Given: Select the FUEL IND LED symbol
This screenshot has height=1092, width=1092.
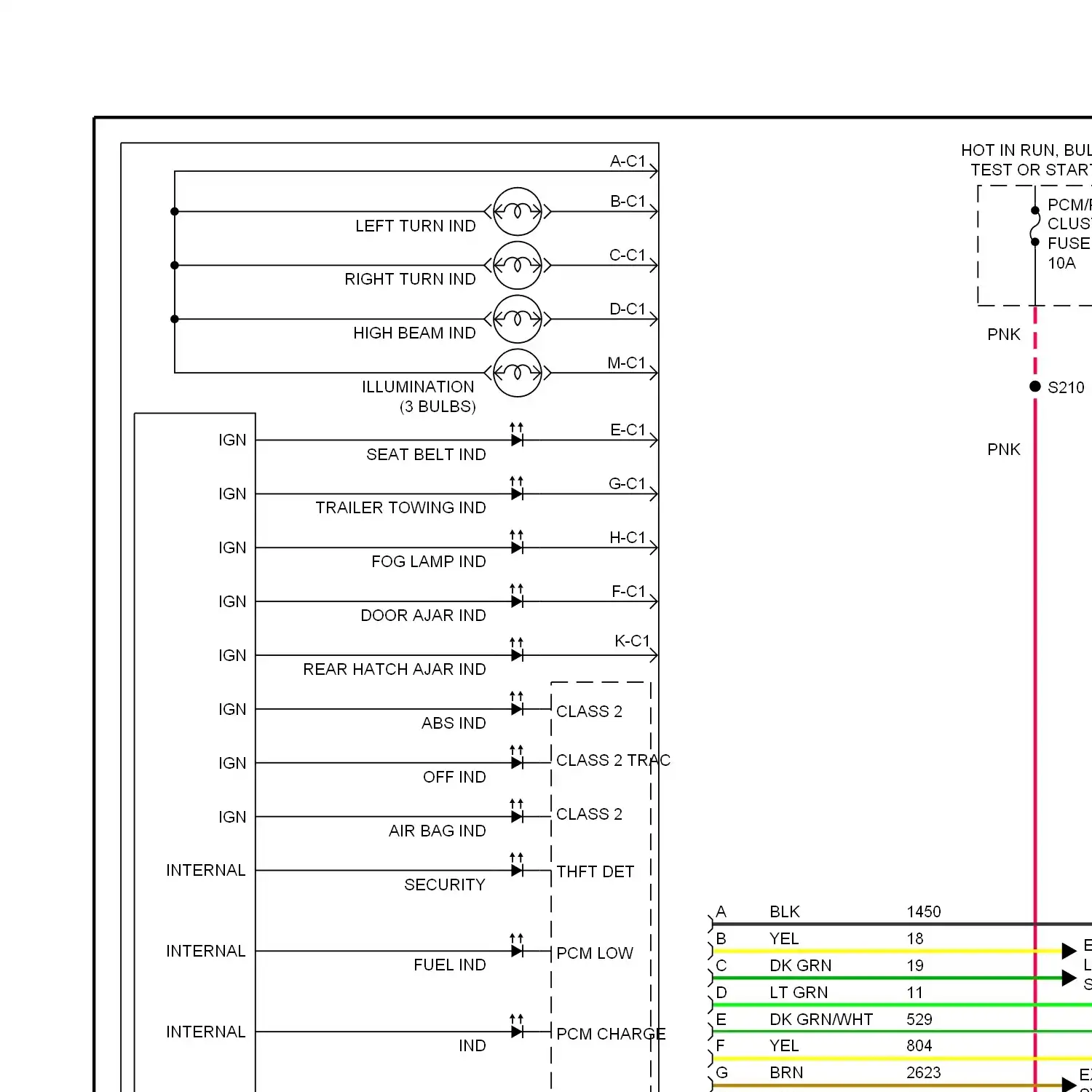Looking at the screenshot, I should [517, 946].
